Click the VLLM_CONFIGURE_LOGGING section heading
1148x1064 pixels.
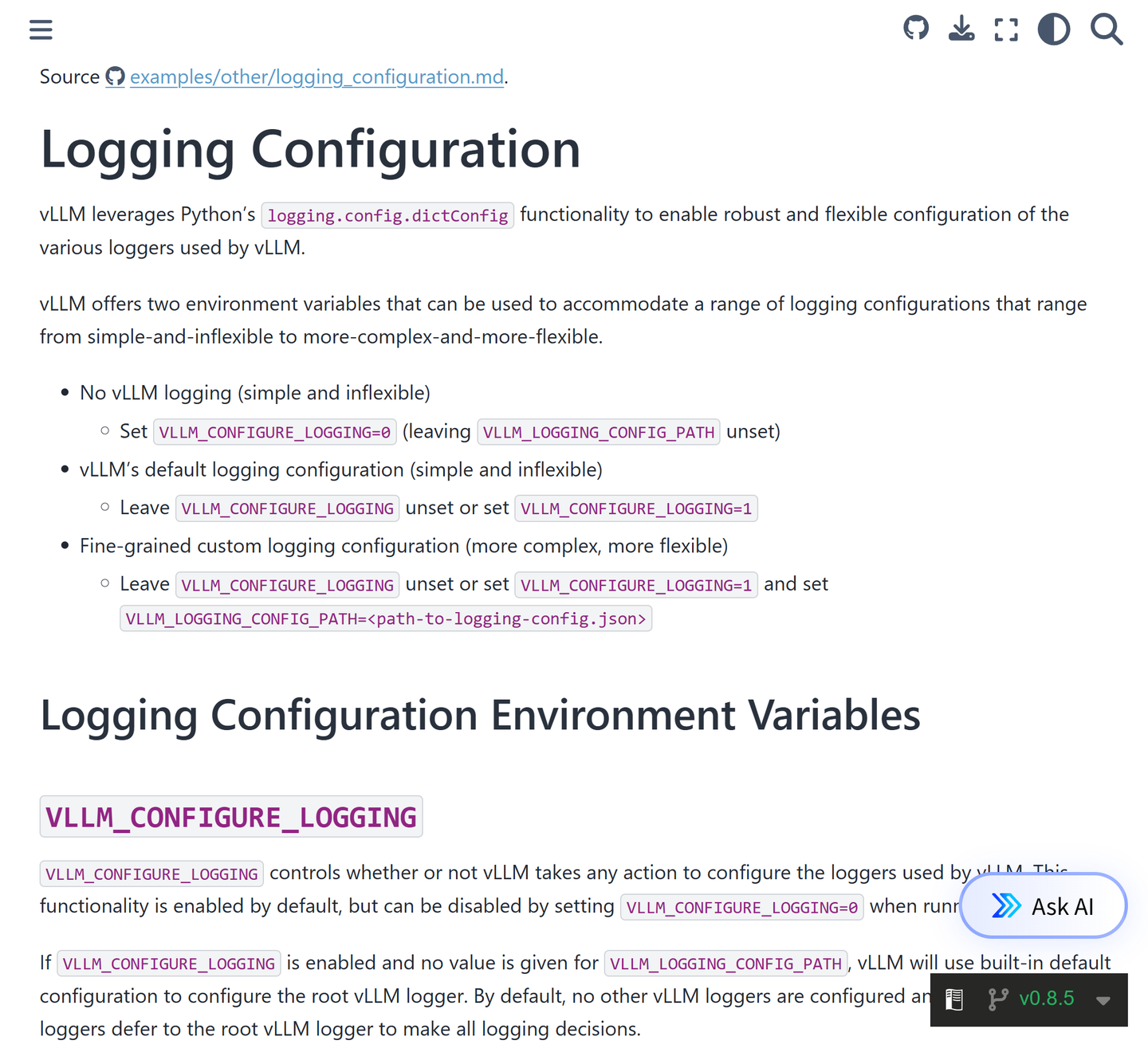pyautogui.click(x=230, y=816)
